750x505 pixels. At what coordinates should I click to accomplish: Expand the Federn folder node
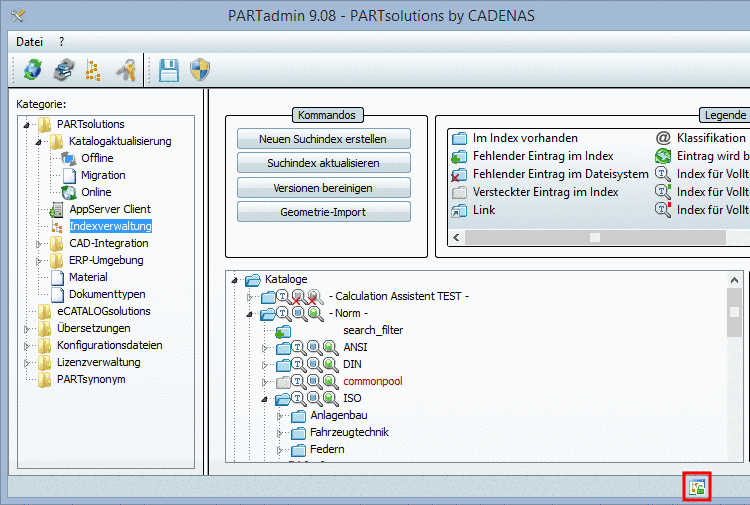coord(280,450)
